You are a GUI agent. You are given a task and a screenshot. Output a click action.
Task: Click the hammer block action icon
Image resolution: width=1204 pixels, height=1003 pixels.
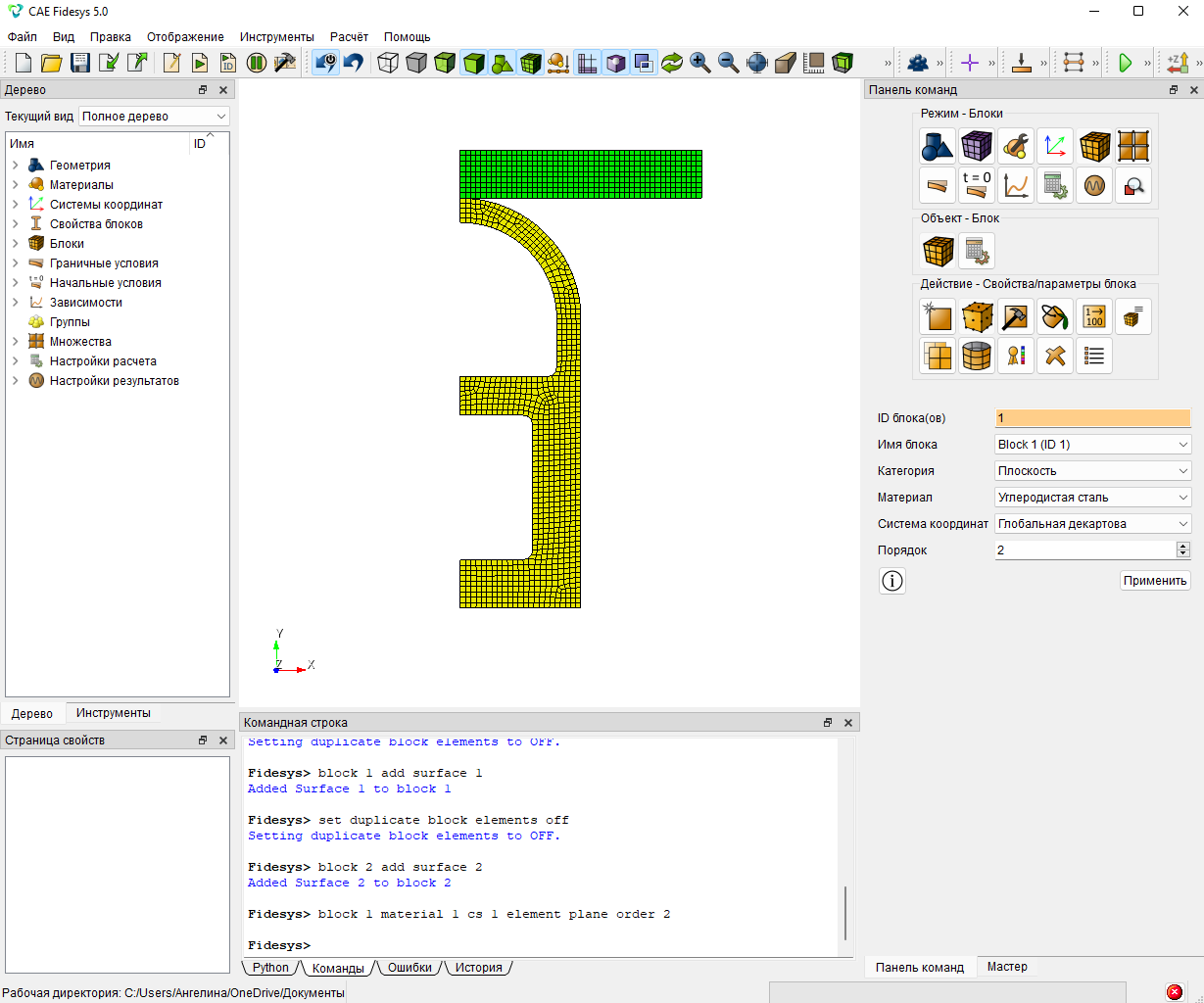(x=1016, y=316)
